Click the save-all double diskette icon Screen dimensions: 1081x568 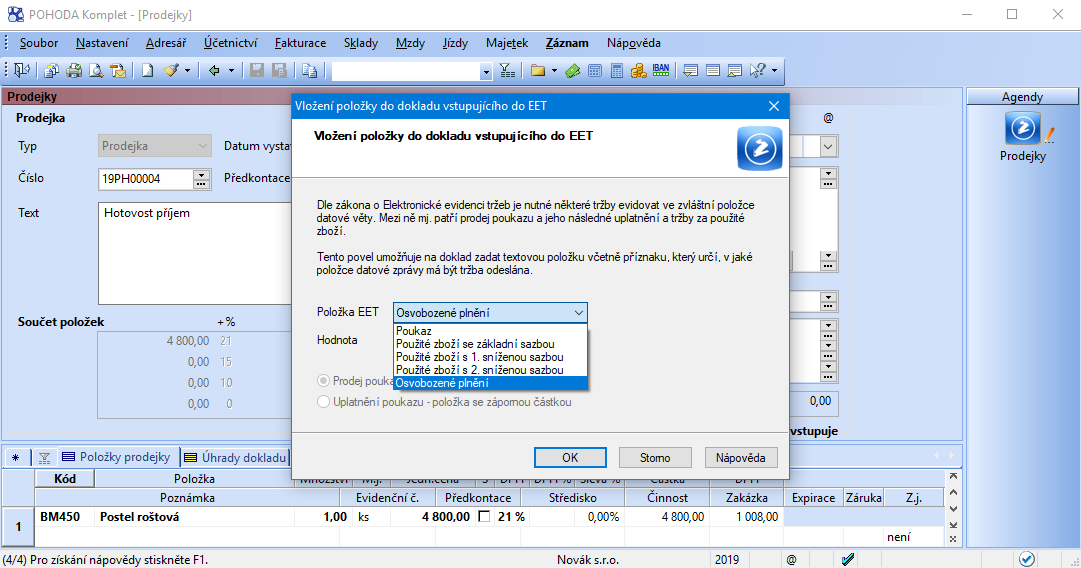[279, 70]
